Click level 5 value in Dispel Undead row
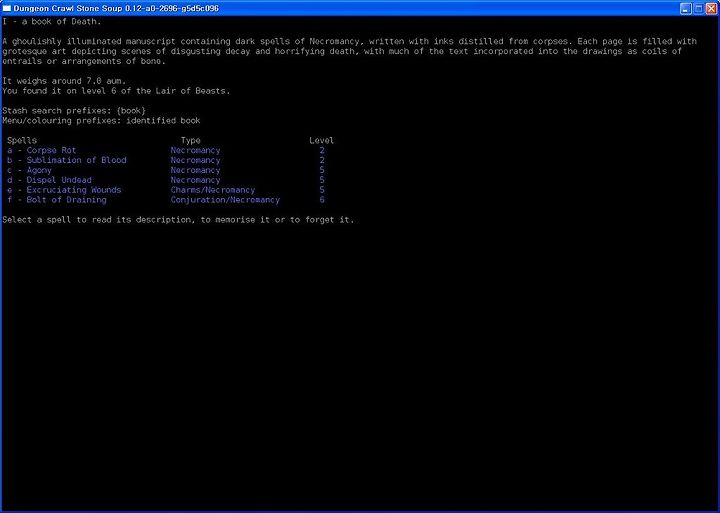The width and height of the screenshot is (720, 513). 322,180
